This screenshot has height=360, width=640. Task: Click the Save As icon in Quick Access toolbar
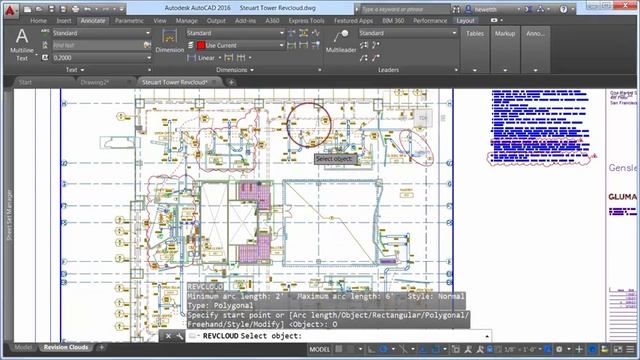[x=63, y=9]
